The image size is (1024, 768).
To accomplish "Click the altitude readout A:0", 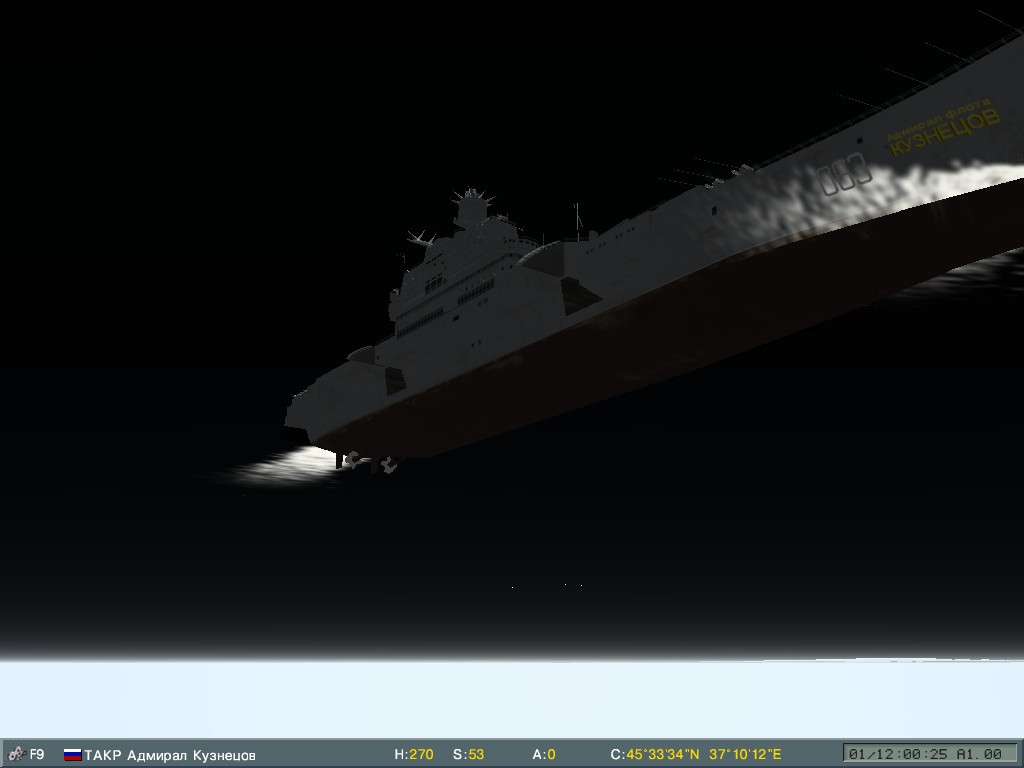I will [x=544, y=755].
